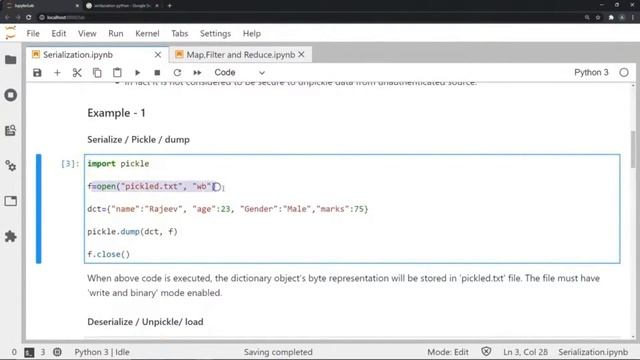The image size is (640, 360).
Task: Click the notebook vertical scrollbar thumb
Action: click(x=633, y=149)
